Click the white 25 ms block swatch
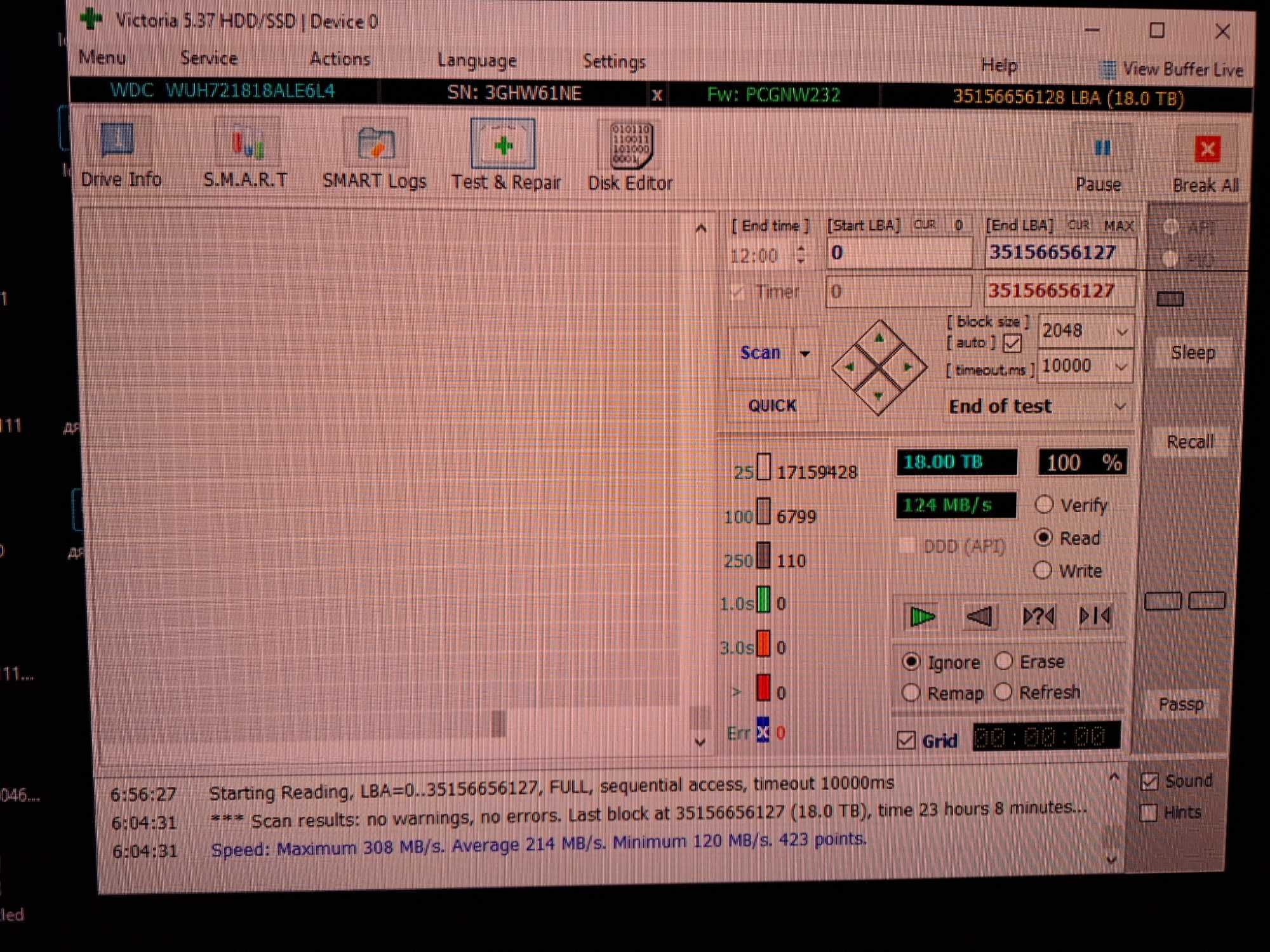The image size is (1270, 952). click(x=764, y=467)
